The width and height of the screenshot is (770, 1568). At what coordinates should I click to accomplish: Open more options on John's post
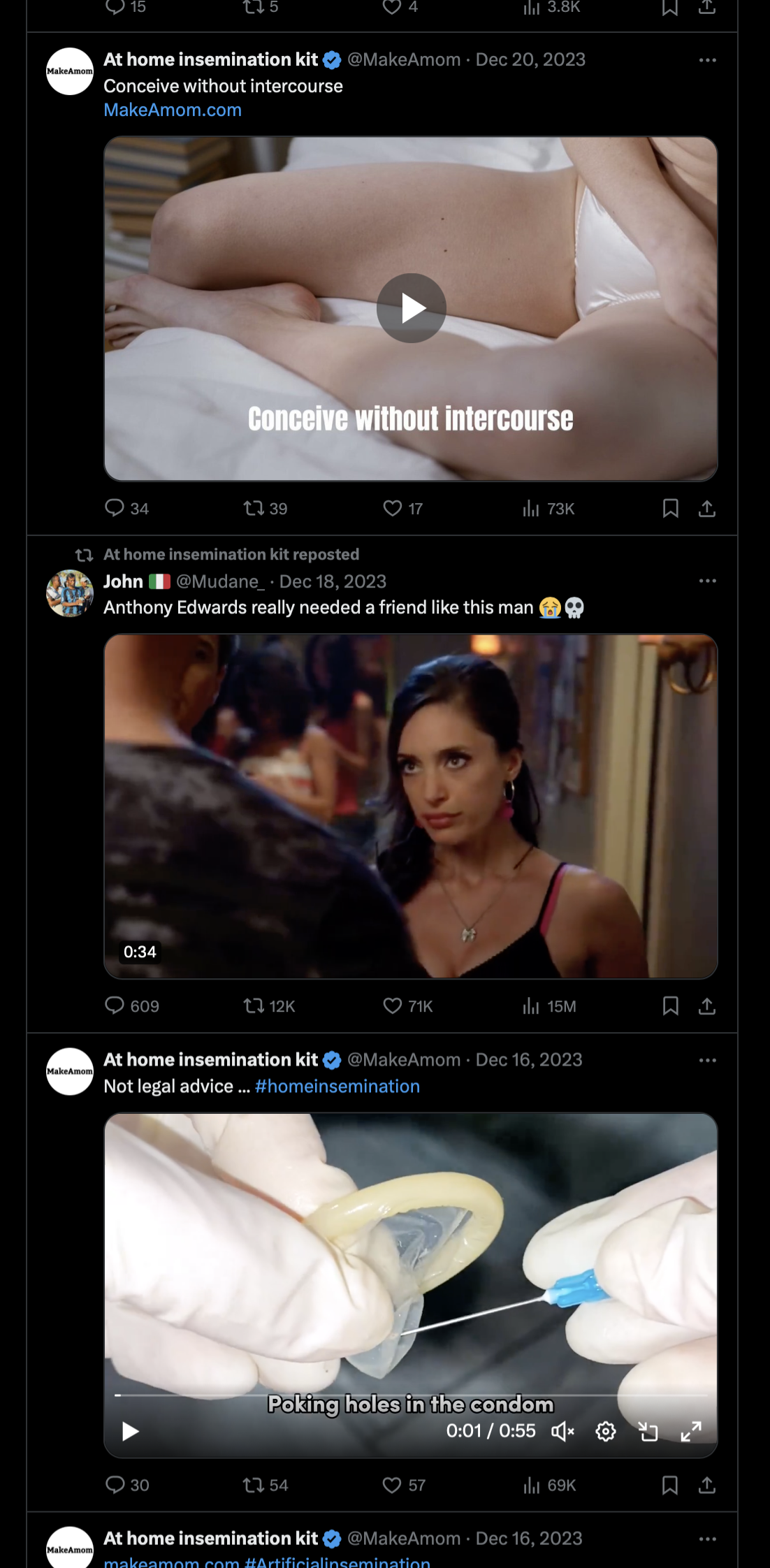coord(707,581)
